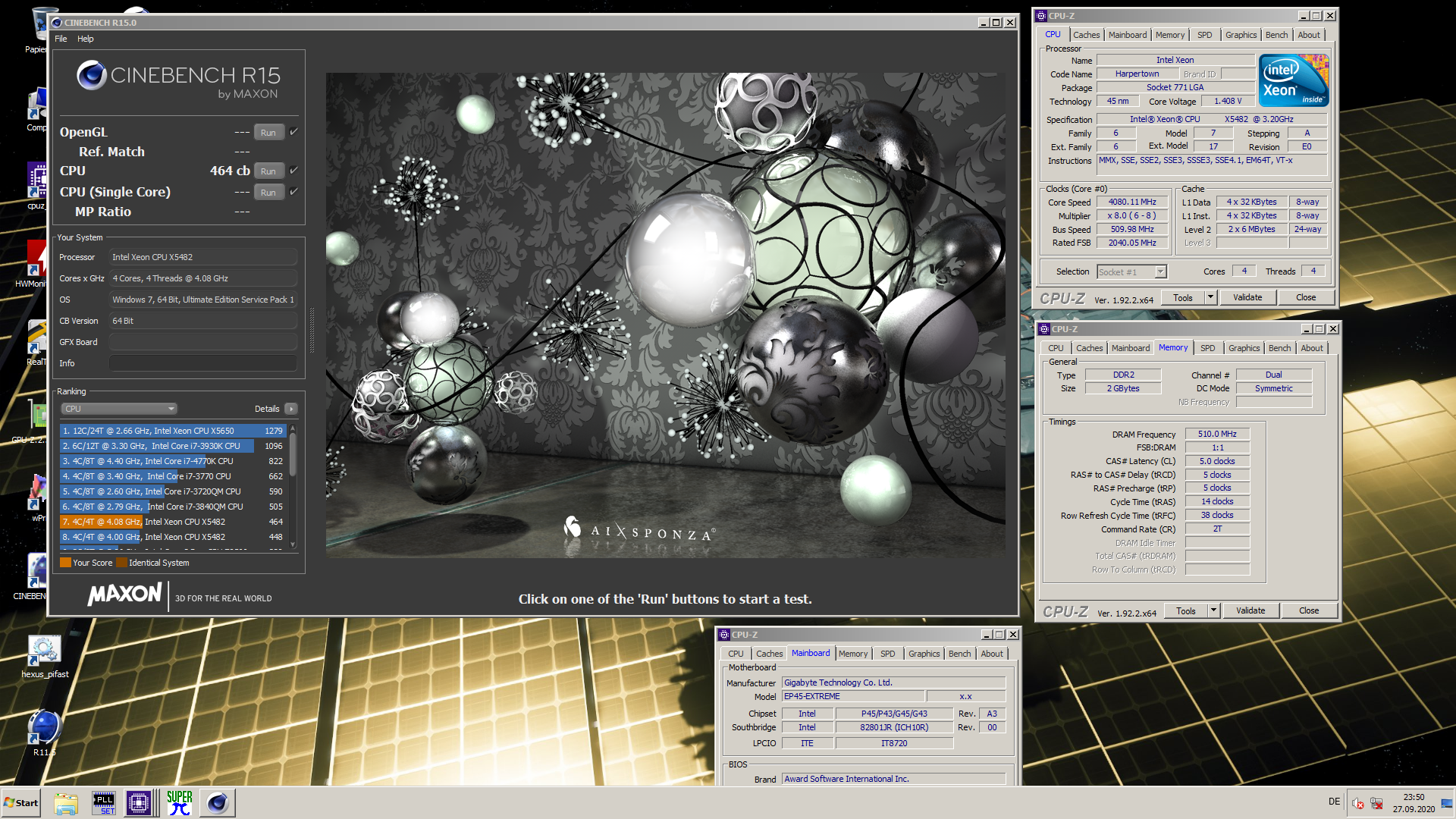
Task: Open the Help menu in Cinebench
Action: point(86,39)
